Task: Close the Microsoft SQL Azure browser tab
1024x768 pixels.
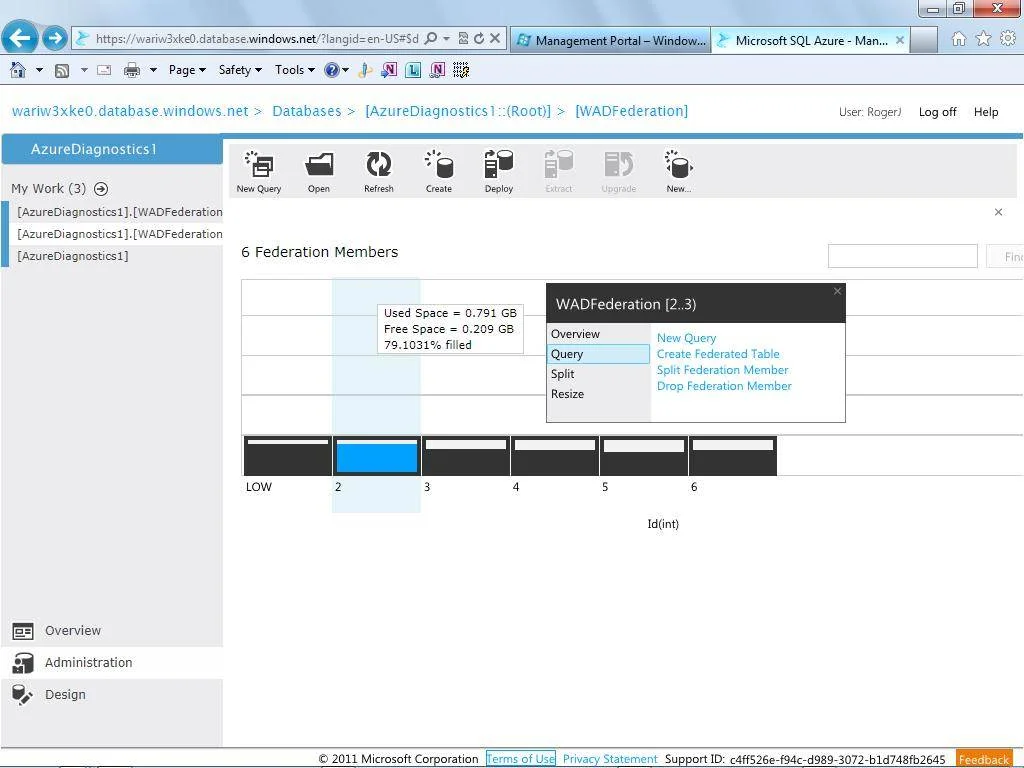Action: (899, 40)
